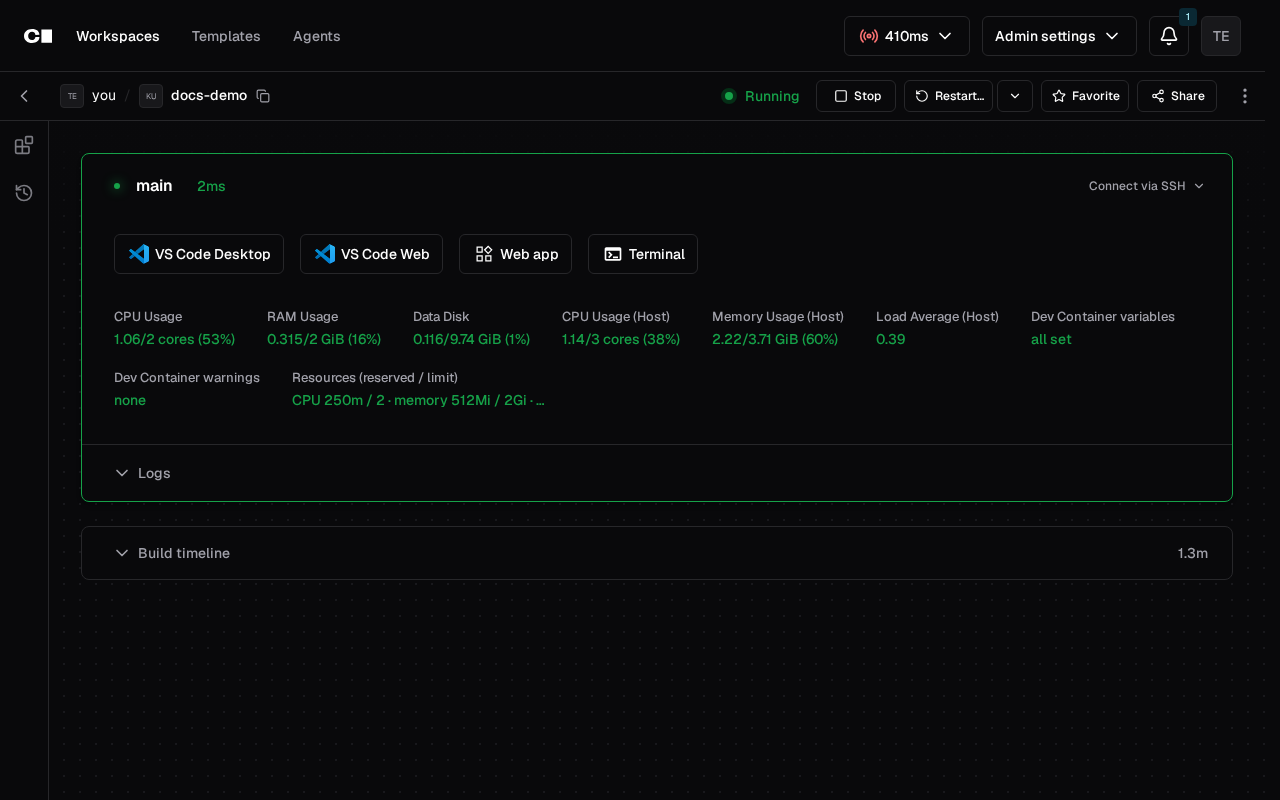Viewport: 1280px width, 800px height.
Task: Click the CPU Usage value 1.06/2 cores
Action: (x=175, y=339)
